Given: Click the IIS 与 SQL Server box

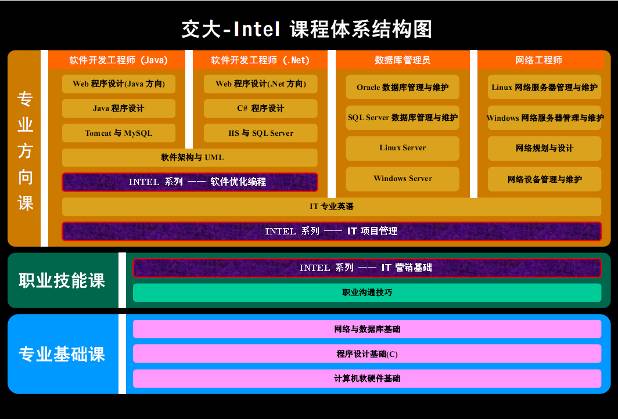Looking at the screenshot, I should [260, 133].
